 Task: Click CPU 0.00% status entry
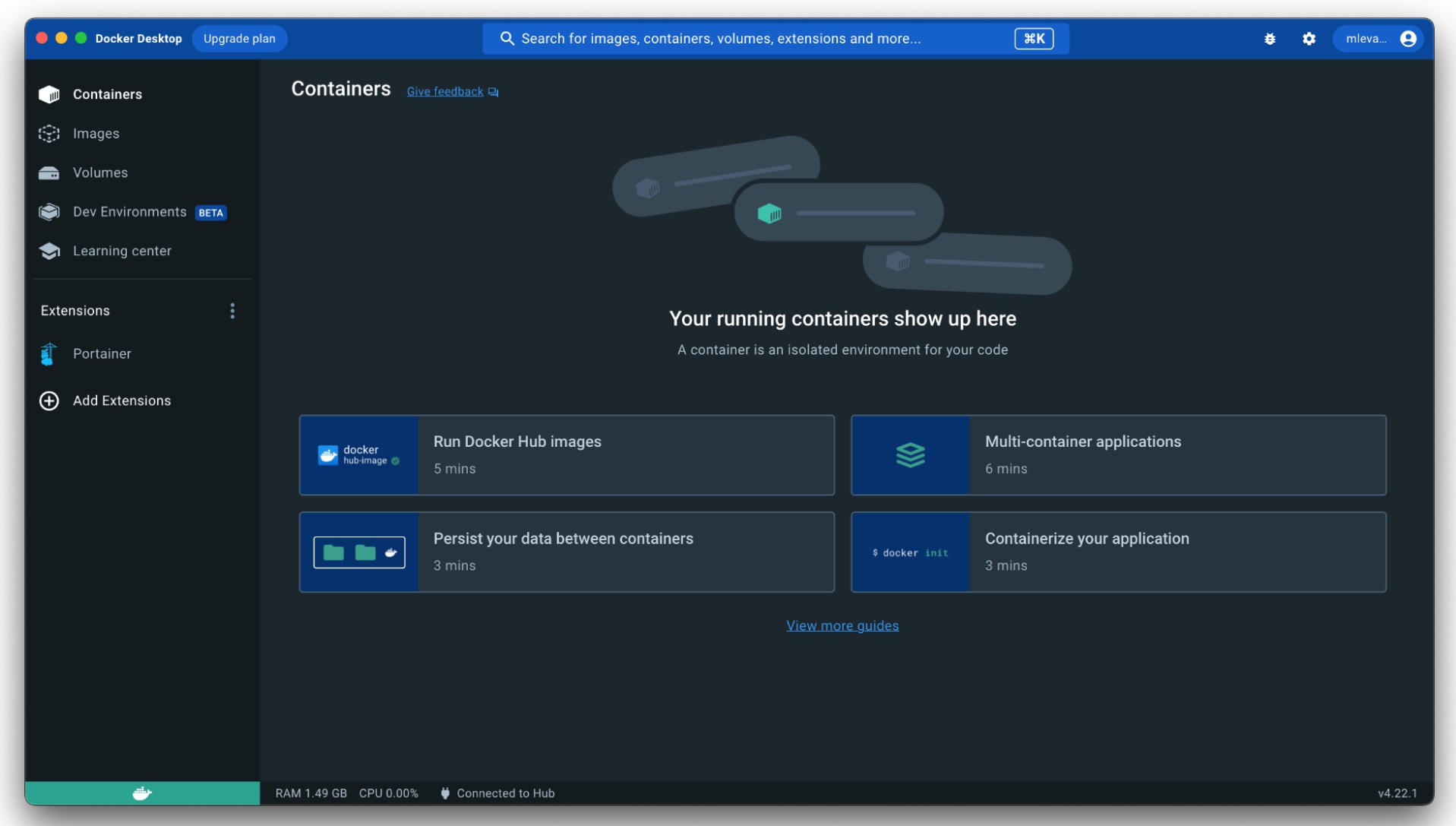389,793
